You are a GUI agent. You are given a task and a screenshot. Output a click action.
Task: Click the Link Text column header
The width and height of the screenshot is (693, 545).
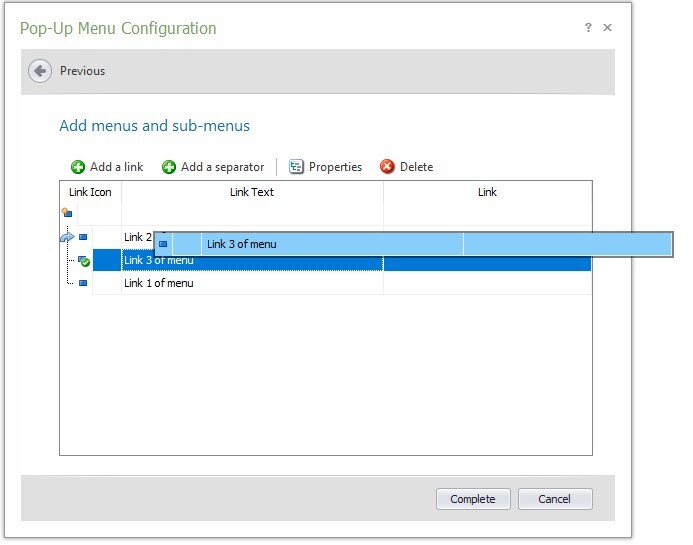click(x=252, y=192)
